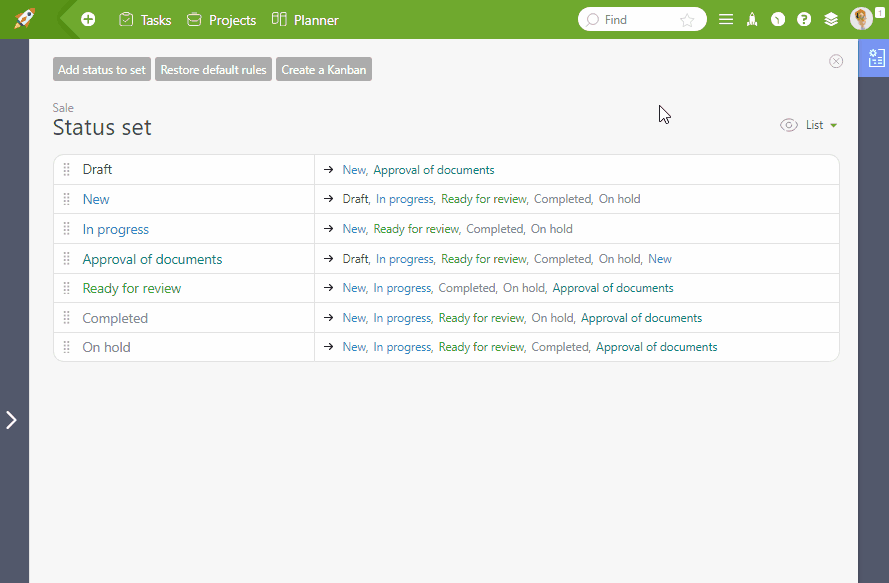Click the notification badge showing 1
This screenshot has width=889, height=583.
coord(880,12)
